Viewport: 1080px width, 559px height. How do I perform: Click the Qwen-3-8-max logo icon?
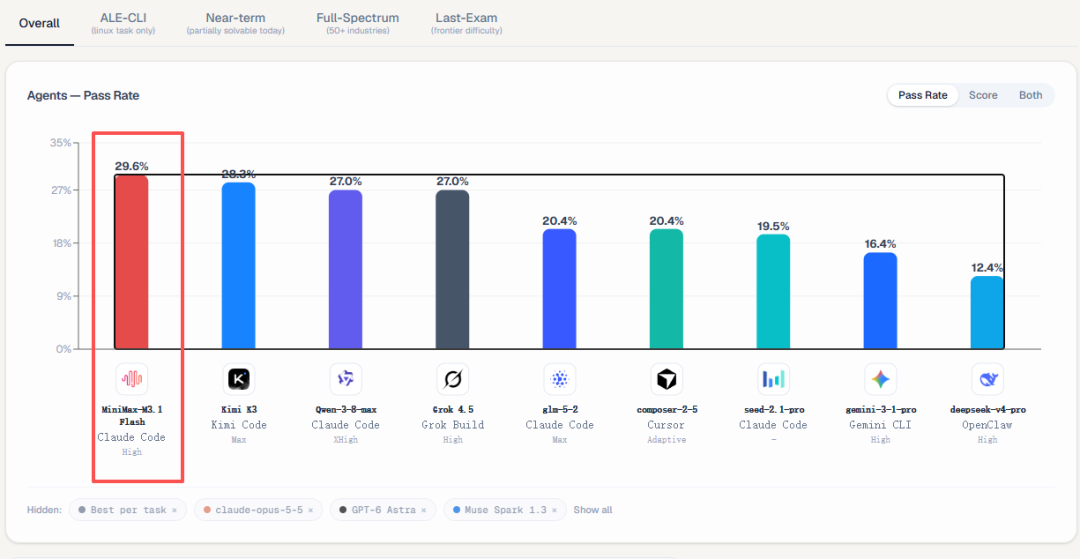click(x=345, y=379)
